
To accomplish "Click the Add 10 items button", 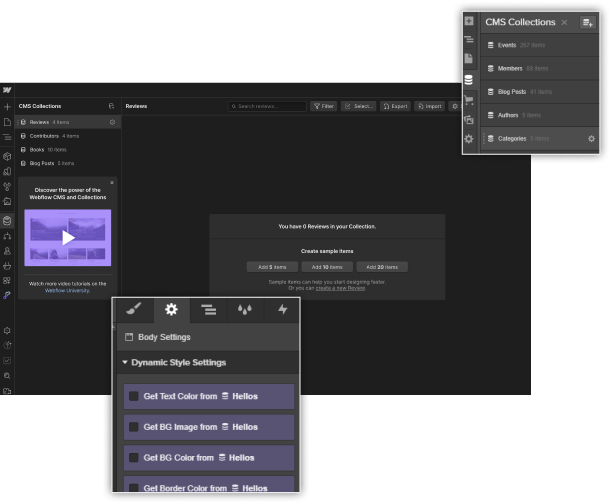I will (327, 267).
